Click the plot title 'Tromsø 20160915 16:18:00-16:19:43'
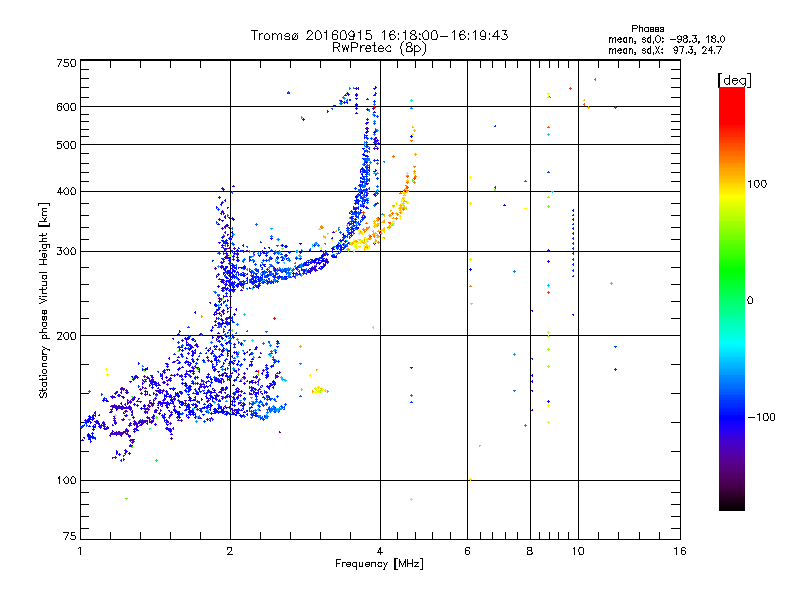 (x=379, y=35)
